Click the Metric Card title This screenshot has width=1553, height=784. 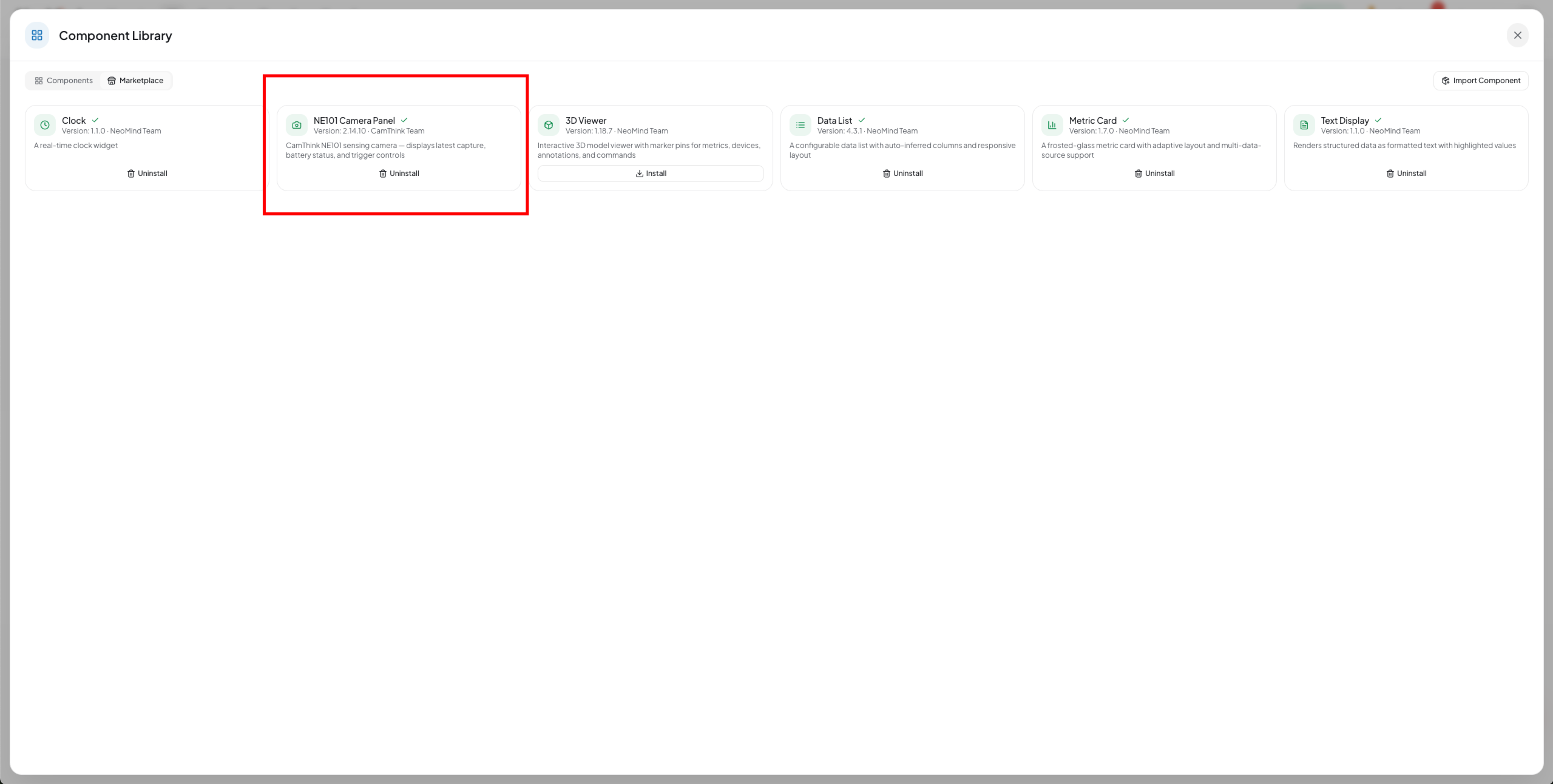tap(1093, 121)
